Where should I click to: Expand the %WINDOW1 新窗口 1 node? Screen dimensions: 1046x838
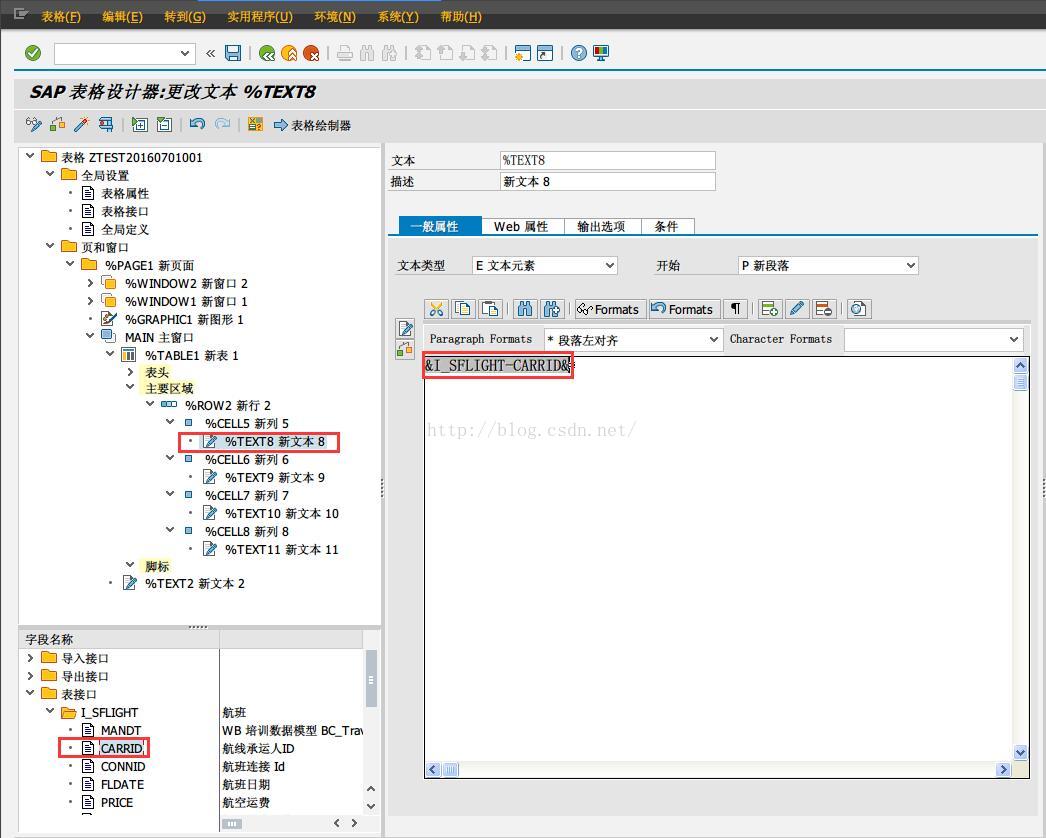coord(90,301)
